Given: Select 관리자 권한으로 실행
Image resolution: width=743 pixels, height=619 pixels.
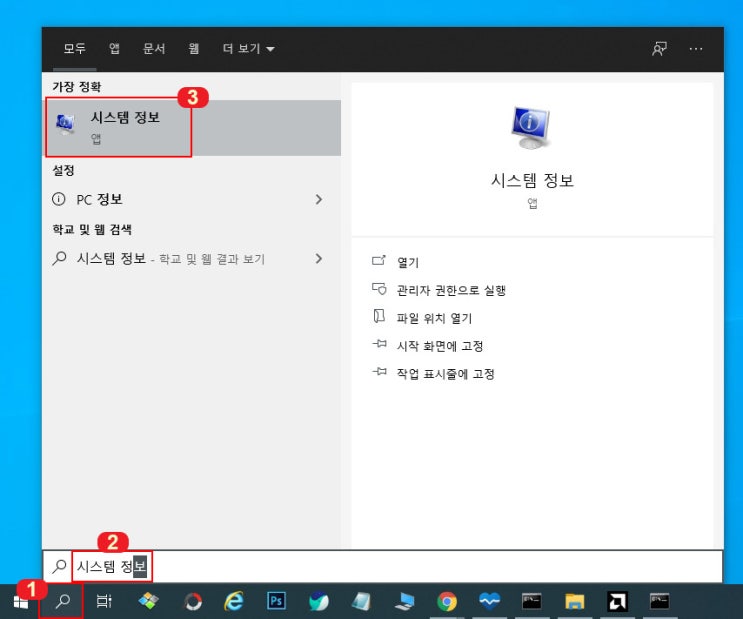Looking at the screenshot, I should [x=451, y=290].
